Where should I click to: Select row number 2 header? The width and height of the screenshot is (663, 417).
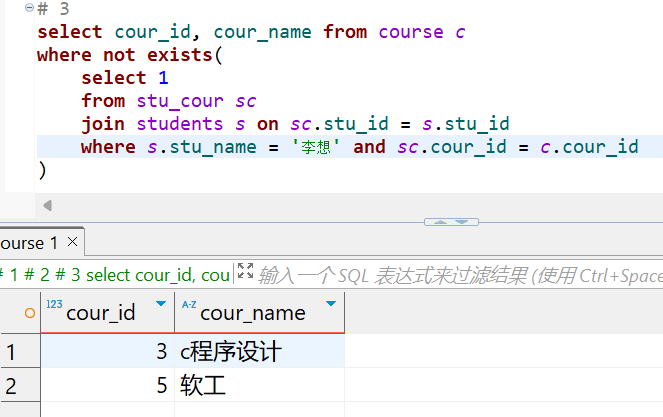[12, 385]
